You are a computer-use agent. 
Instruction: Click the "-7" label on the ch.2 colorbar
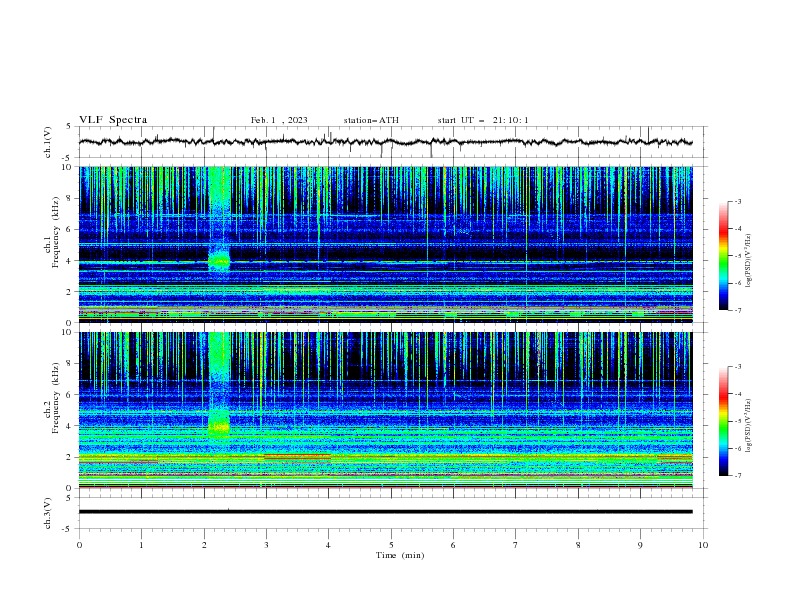click(738, 476)
